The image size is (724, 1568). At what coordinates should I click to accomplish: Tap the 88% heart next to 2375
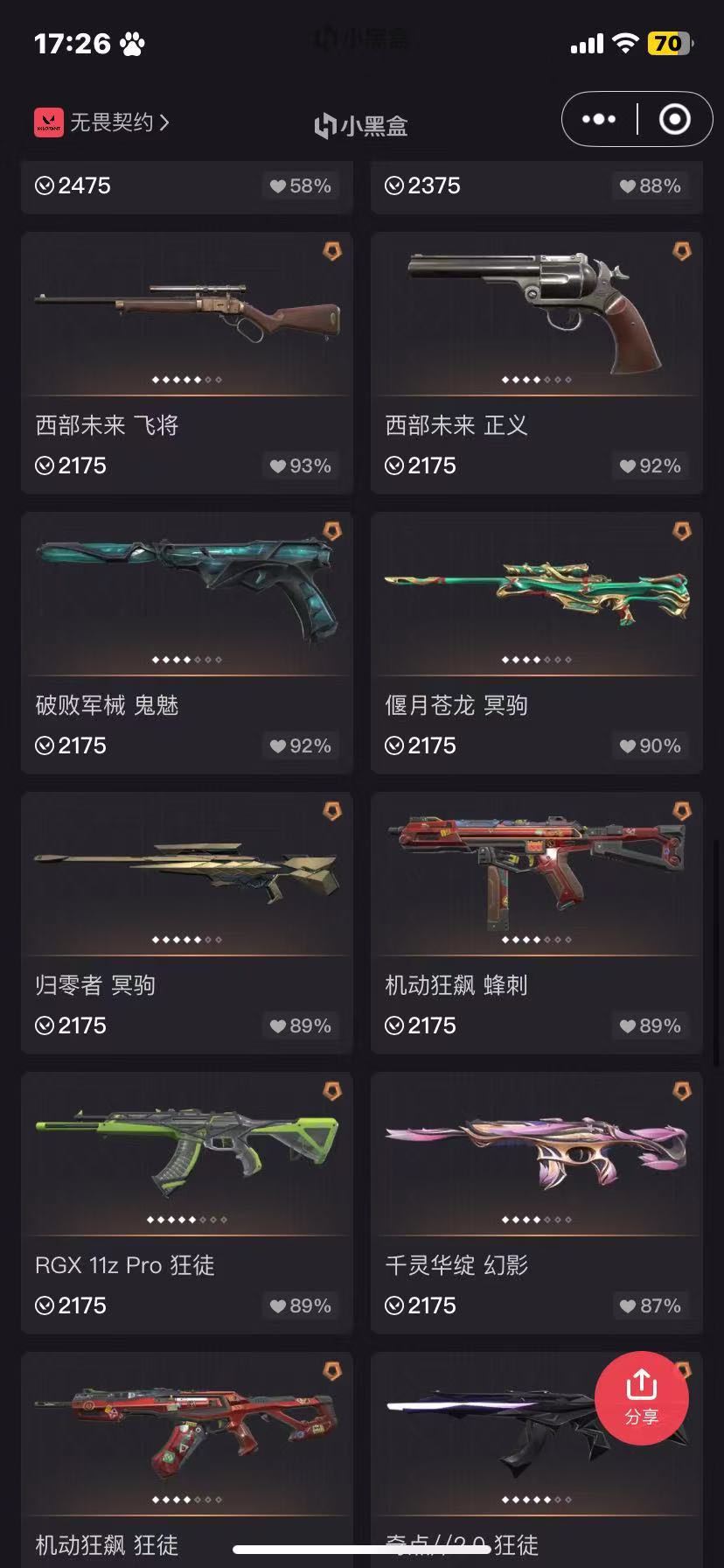(x=649, y=185)
